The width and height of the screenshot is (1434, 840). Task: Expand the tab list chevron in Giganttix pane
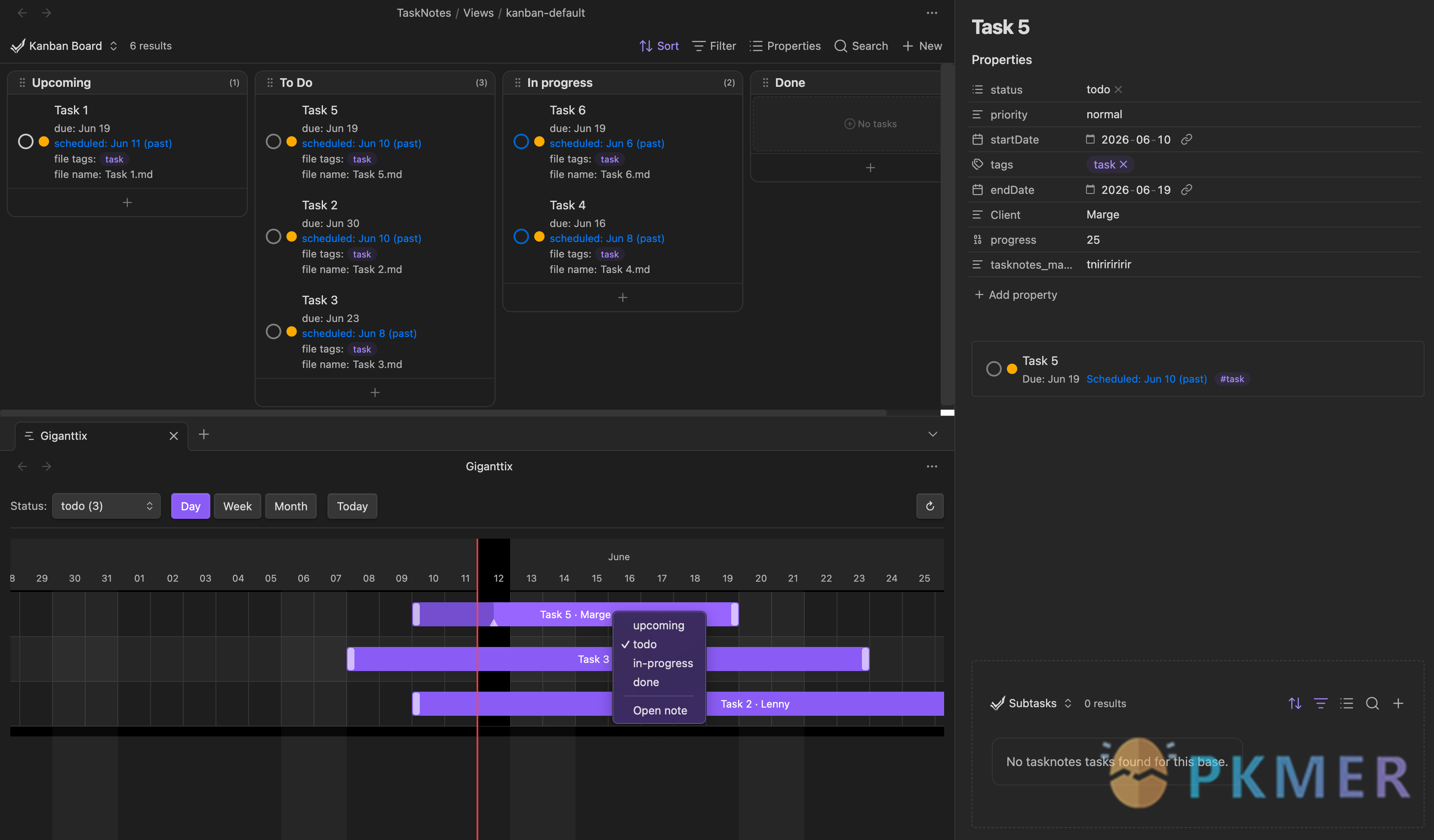932,434
